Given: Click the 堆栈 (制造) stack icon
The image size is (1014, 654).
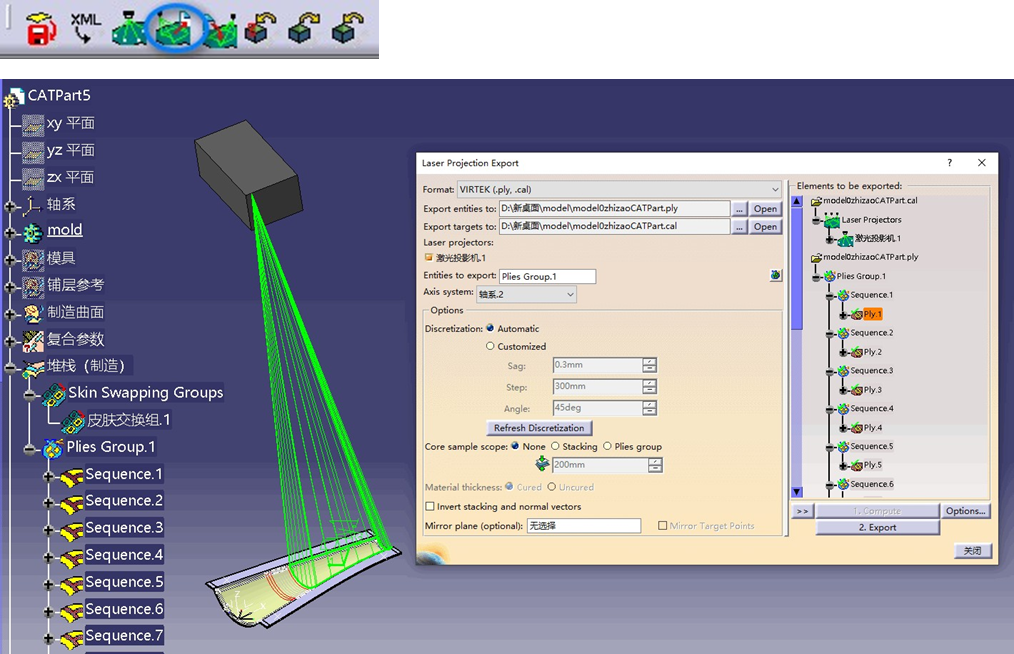Looking at the screenshot, I should tap(33, 368).
